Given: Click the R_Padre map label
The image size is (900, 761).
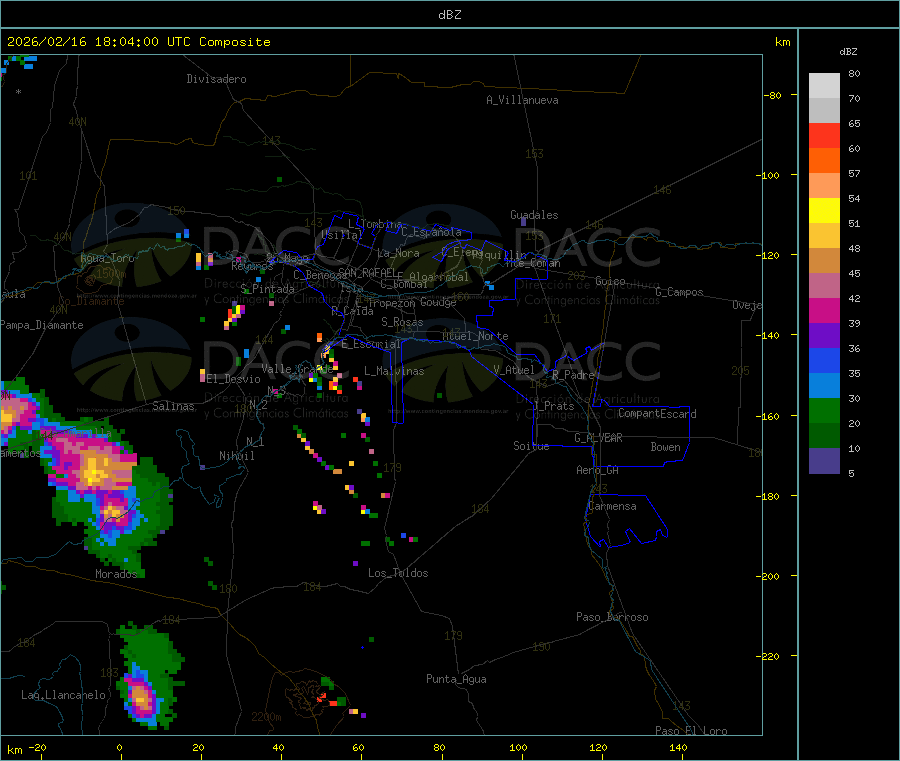Looking at the screenshot, I should tap(573, 375).
